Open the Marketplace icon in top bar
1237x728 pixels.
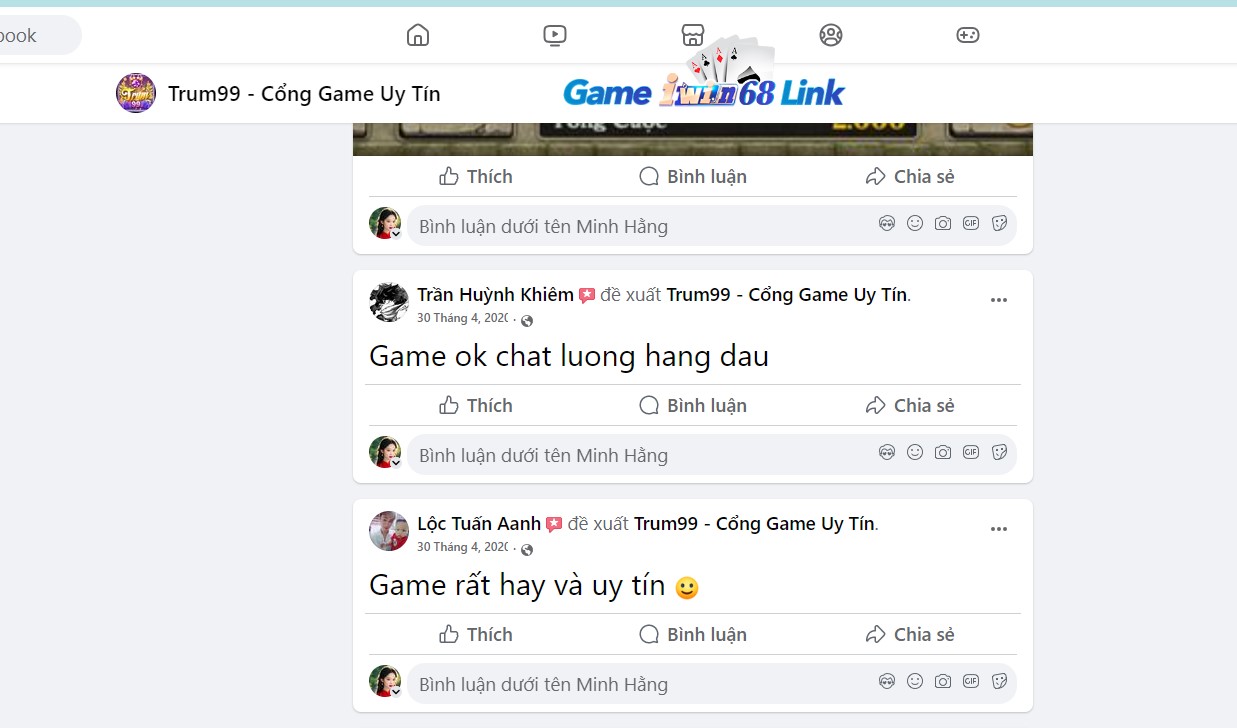coord(692,35)
